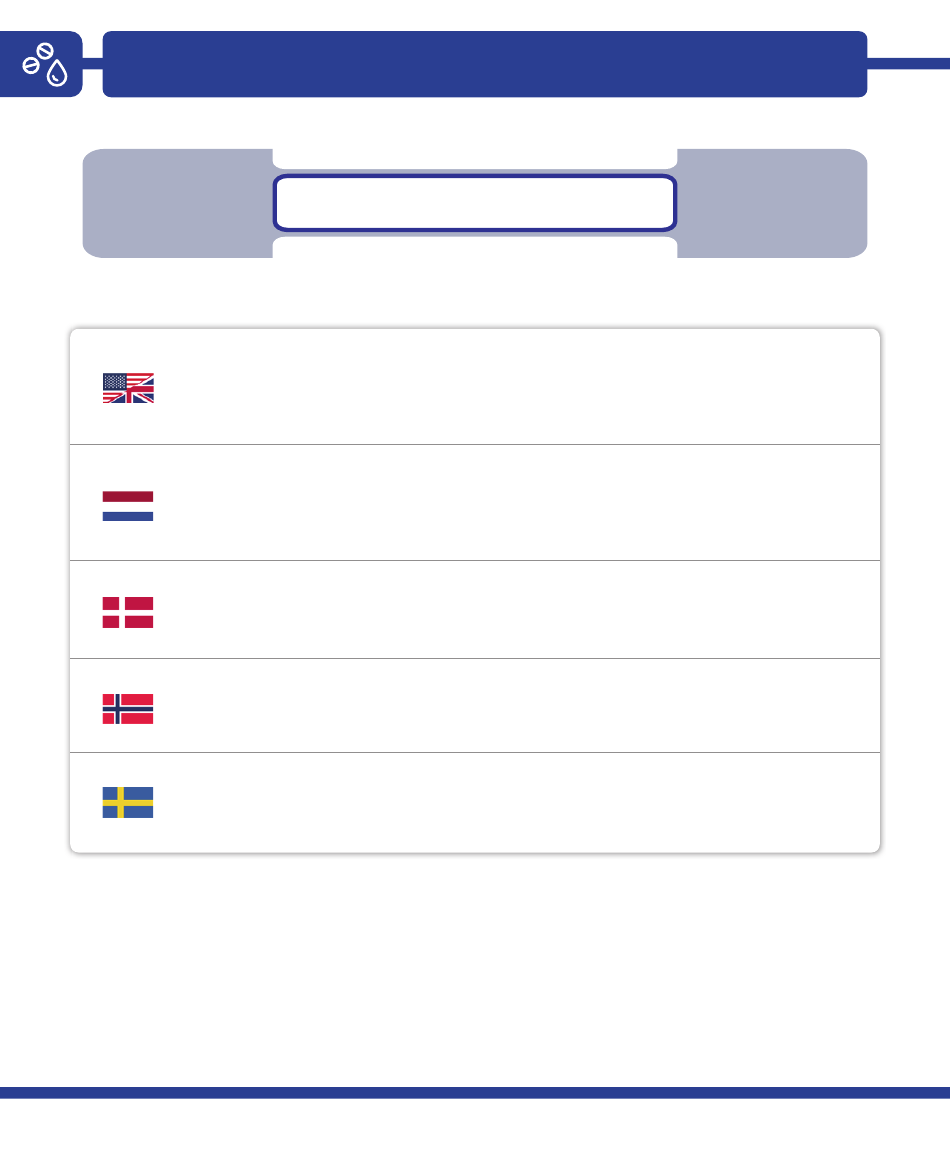The height and width of the screenshot is (1157, 950).
Task: Click the pills and water drop icon
Action: pyautogui.click(x=44, y=64)
